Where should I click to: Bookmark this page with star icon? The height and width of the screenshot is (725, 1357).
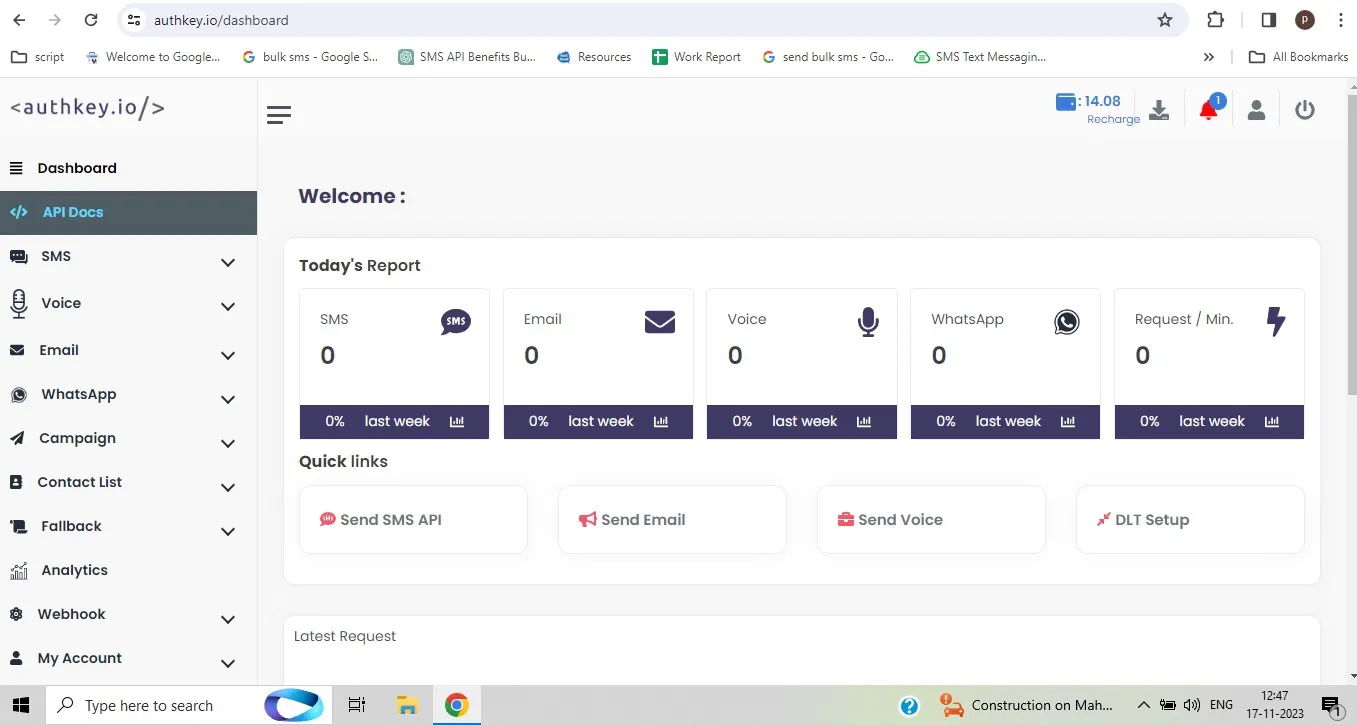[1165, 20]
